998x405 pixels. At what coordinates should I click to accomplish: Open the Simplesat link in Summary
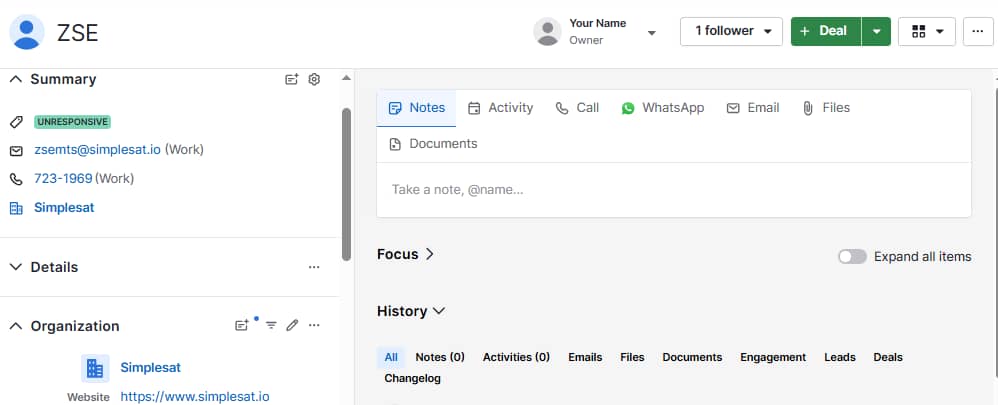tap(64, 208)
